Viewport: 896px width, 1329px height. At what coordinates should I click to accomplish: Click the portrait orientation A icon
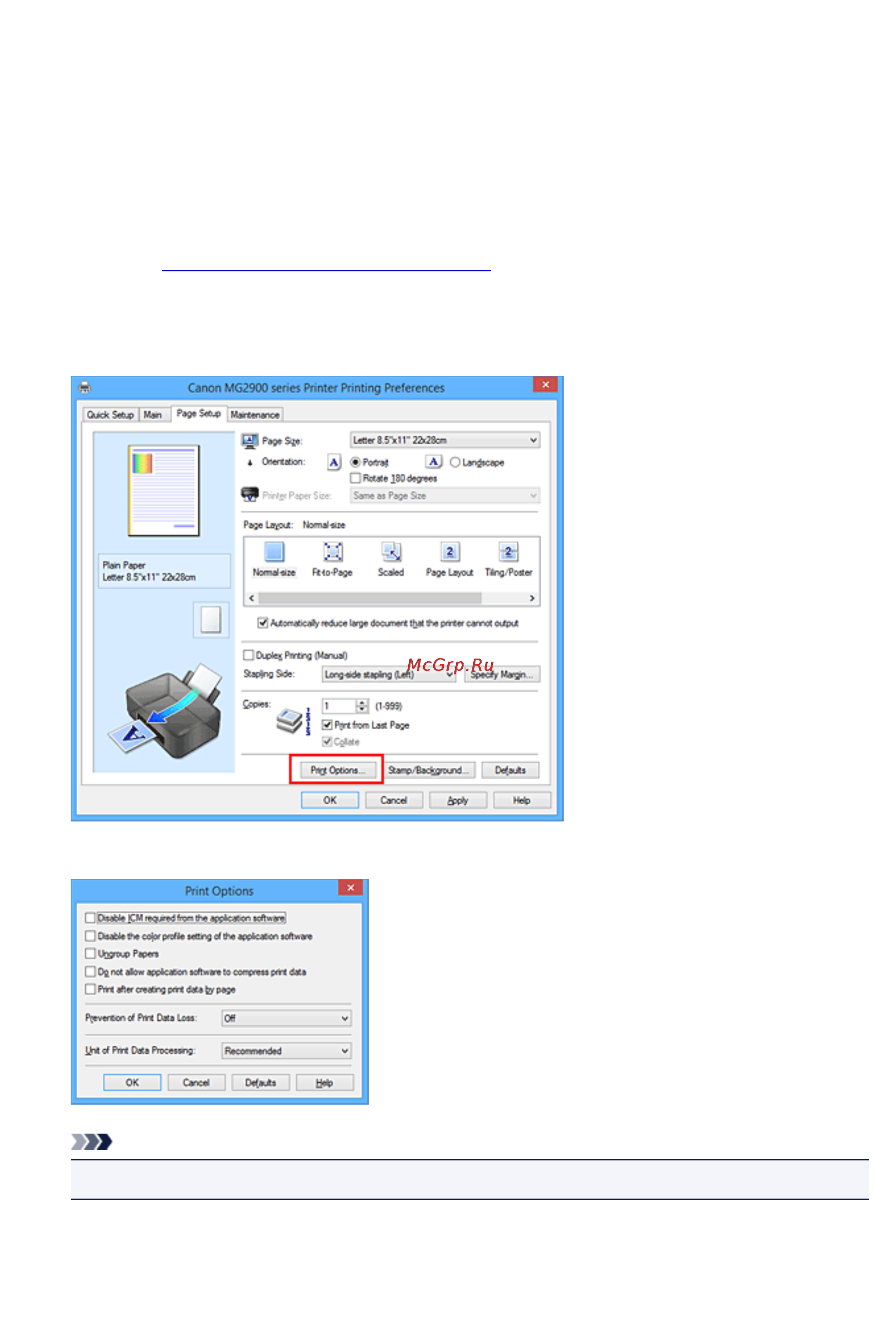[334, 462]
